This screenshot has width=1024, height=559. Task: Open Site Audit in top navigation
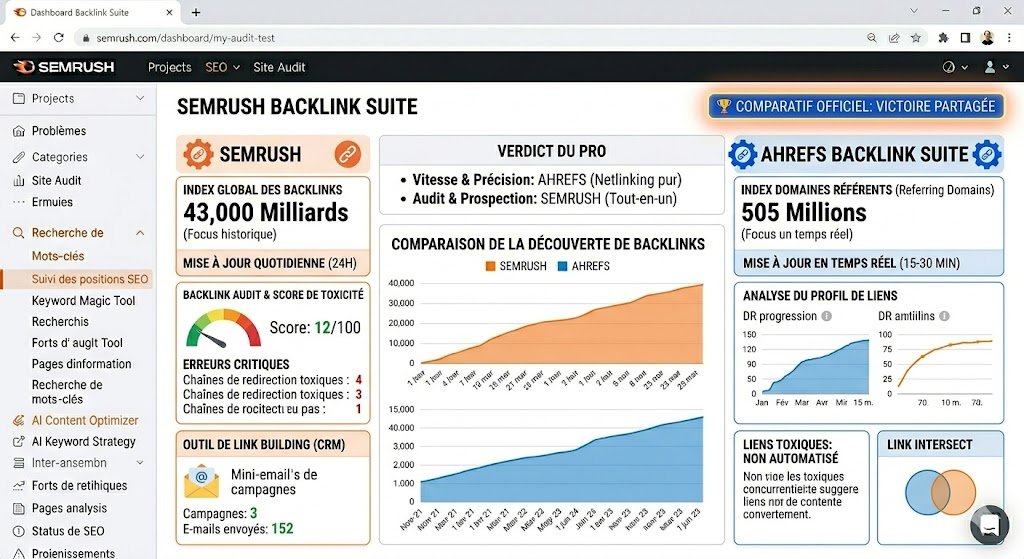(279, 67)
